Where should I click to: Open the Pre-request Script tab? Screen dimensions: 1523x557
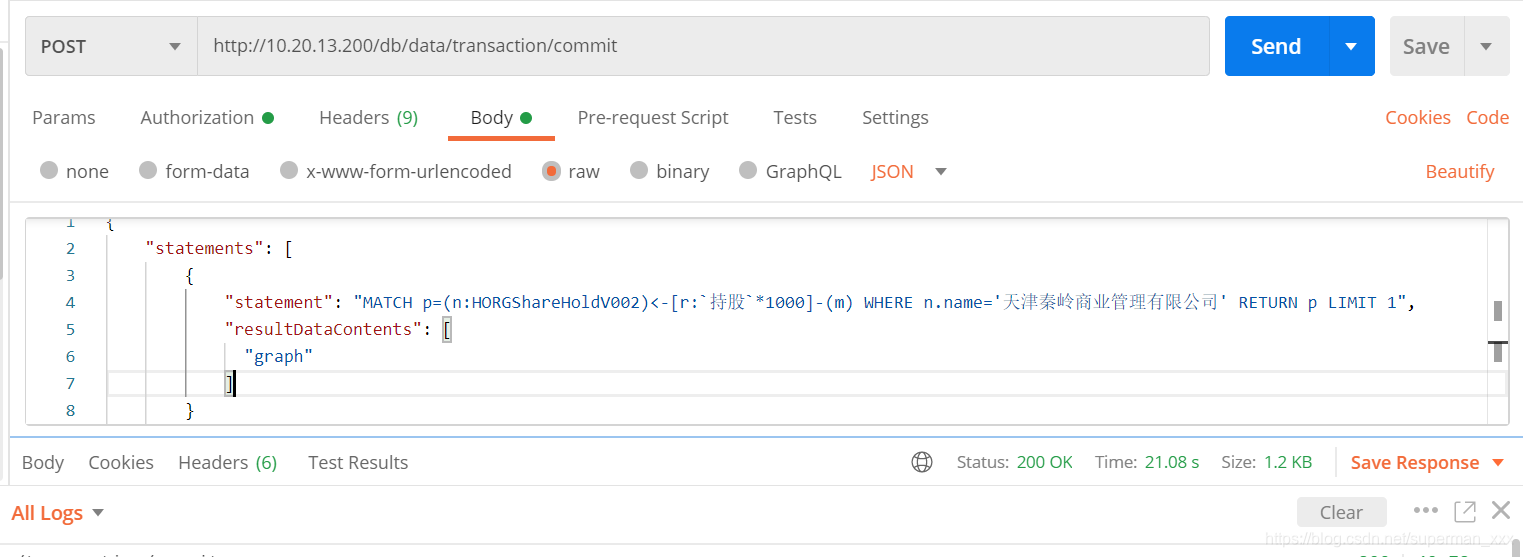653,118
